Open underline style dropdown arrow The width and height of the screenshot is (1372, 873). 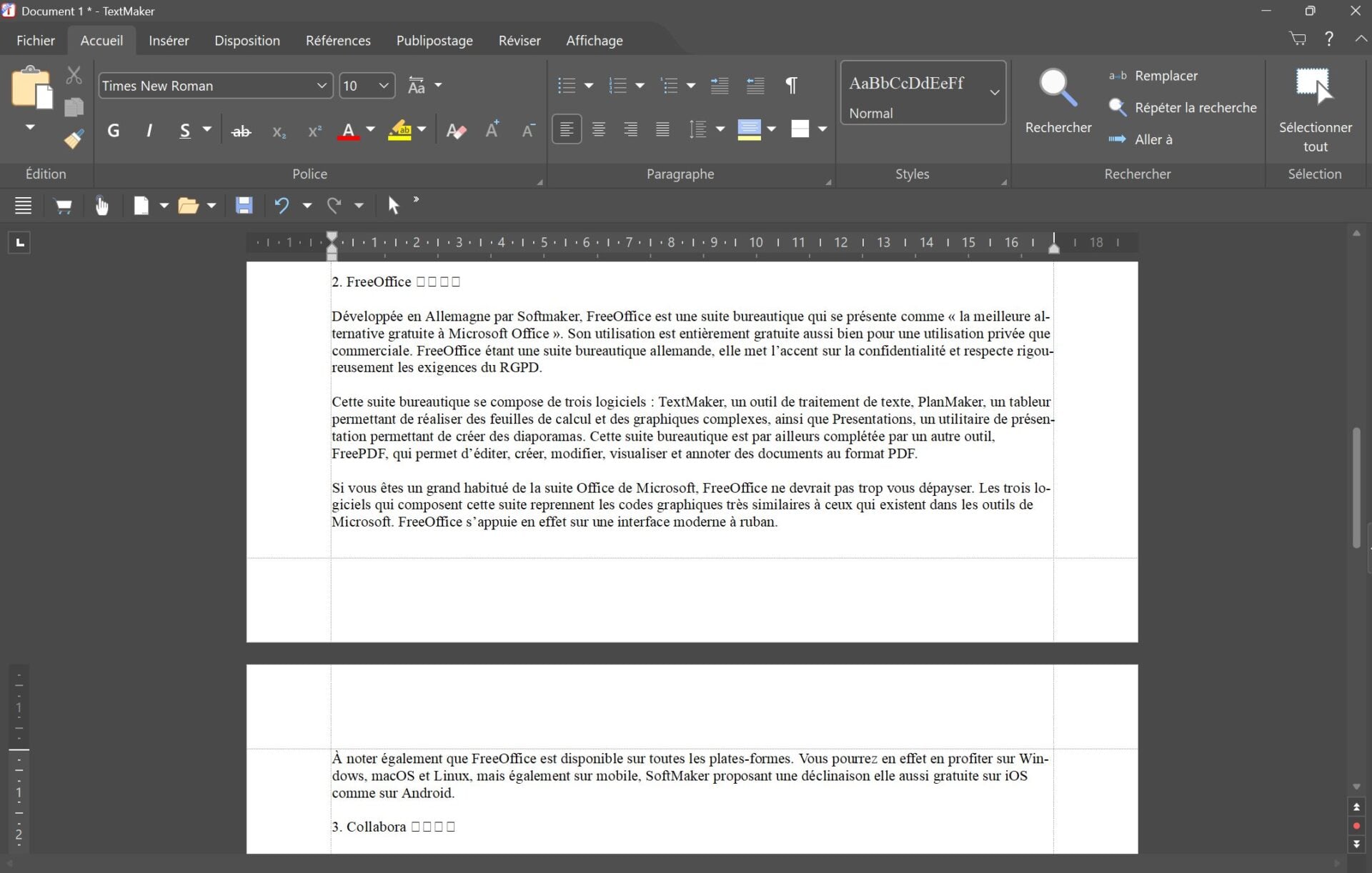pyautogui.click(x=207, y=129)
